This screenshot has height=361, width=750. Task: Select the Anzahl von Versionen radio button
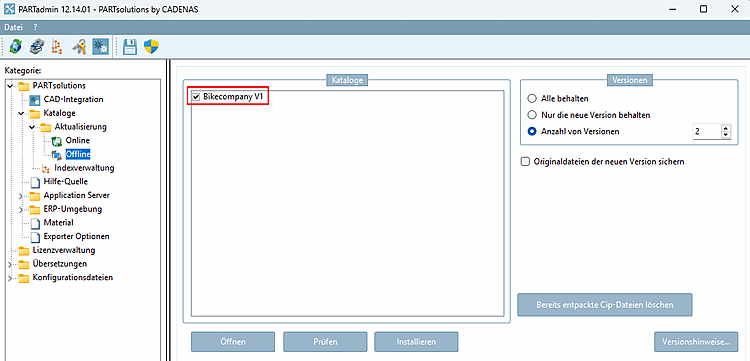[x=531, y=131]
